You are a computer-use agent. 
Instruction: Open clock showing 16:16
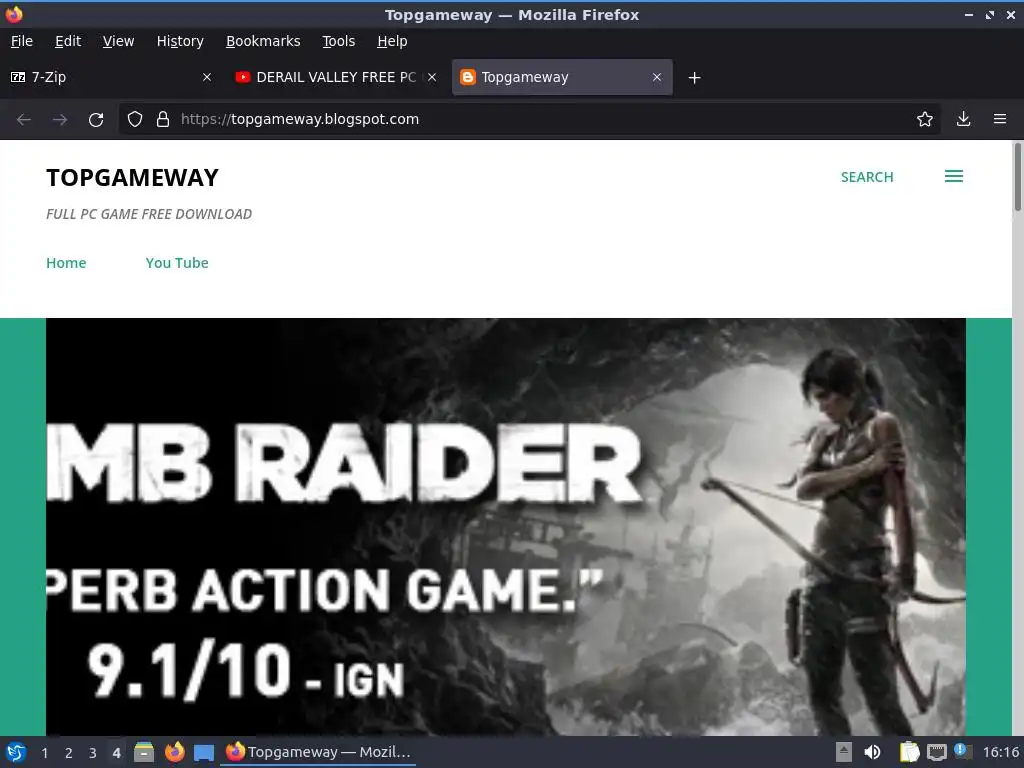coord(1000,752)
